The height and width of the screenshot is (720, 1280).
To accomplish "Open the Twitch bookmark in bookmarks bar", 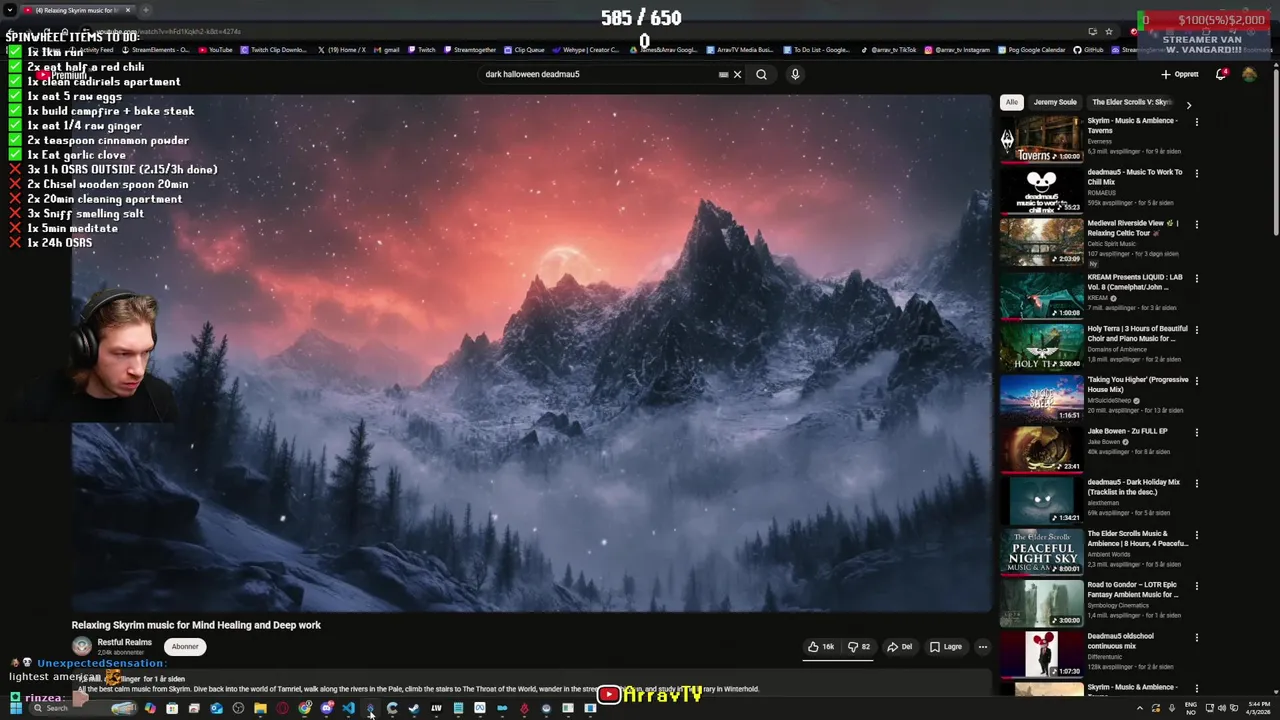I will click(421, 50).
